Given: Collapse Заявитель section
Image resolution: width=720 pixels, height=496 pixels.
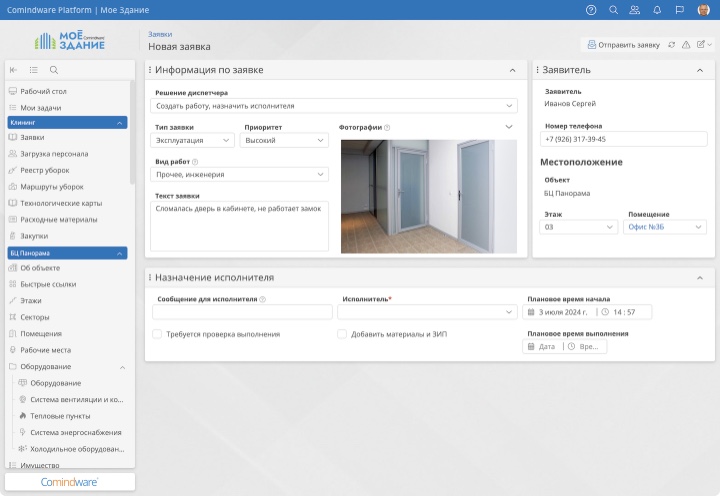Looking at the screenshot, I should point(700,70).
